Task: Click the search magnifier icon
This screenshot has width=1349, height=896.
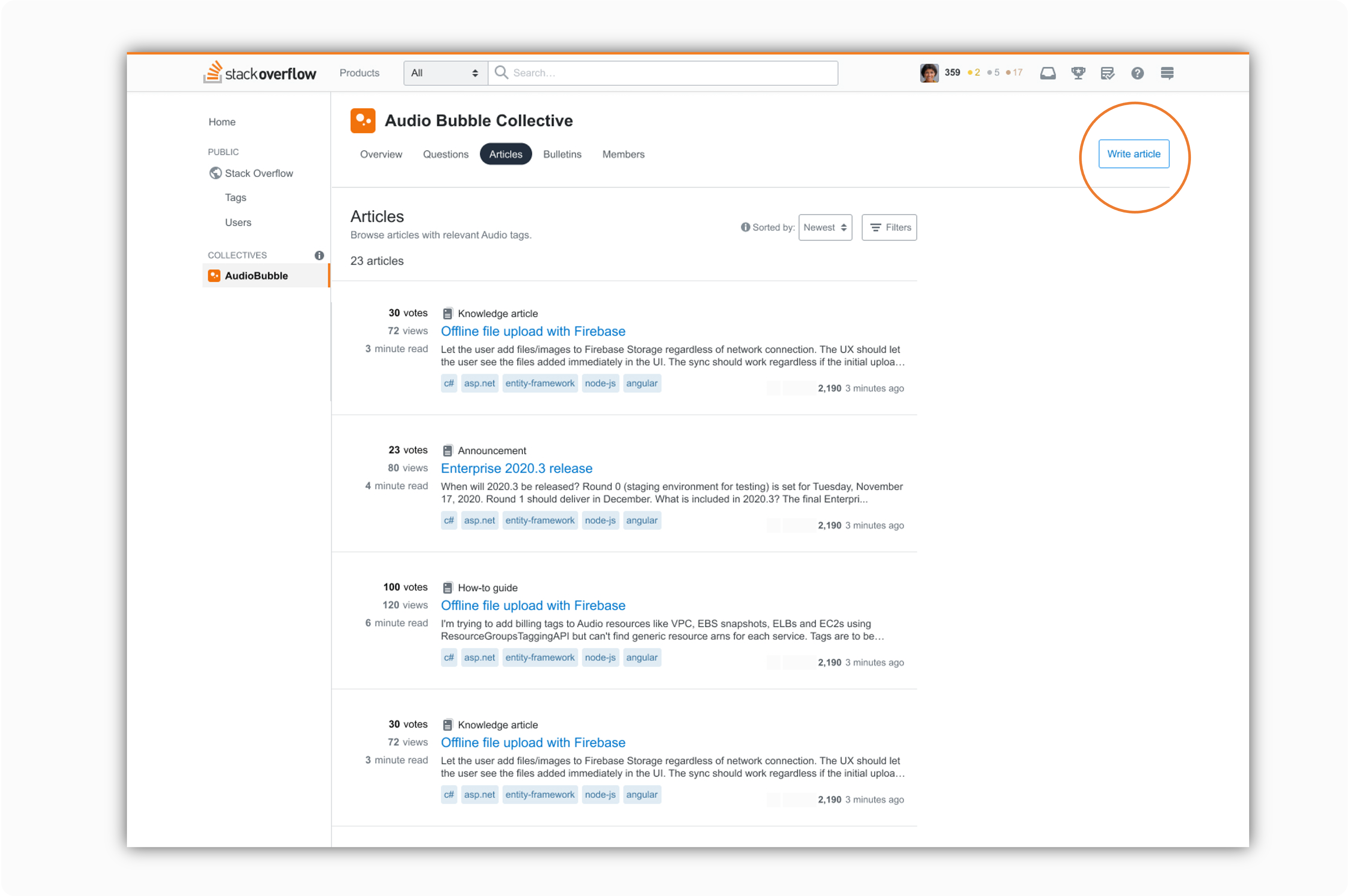Action: (x=501, y=72)
